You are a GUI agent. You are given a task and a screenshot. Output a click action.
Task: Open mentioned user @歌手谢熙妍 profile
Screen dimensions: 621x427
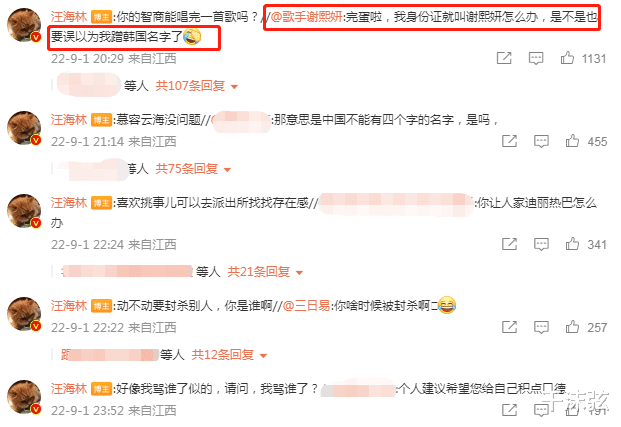(307, 17)
